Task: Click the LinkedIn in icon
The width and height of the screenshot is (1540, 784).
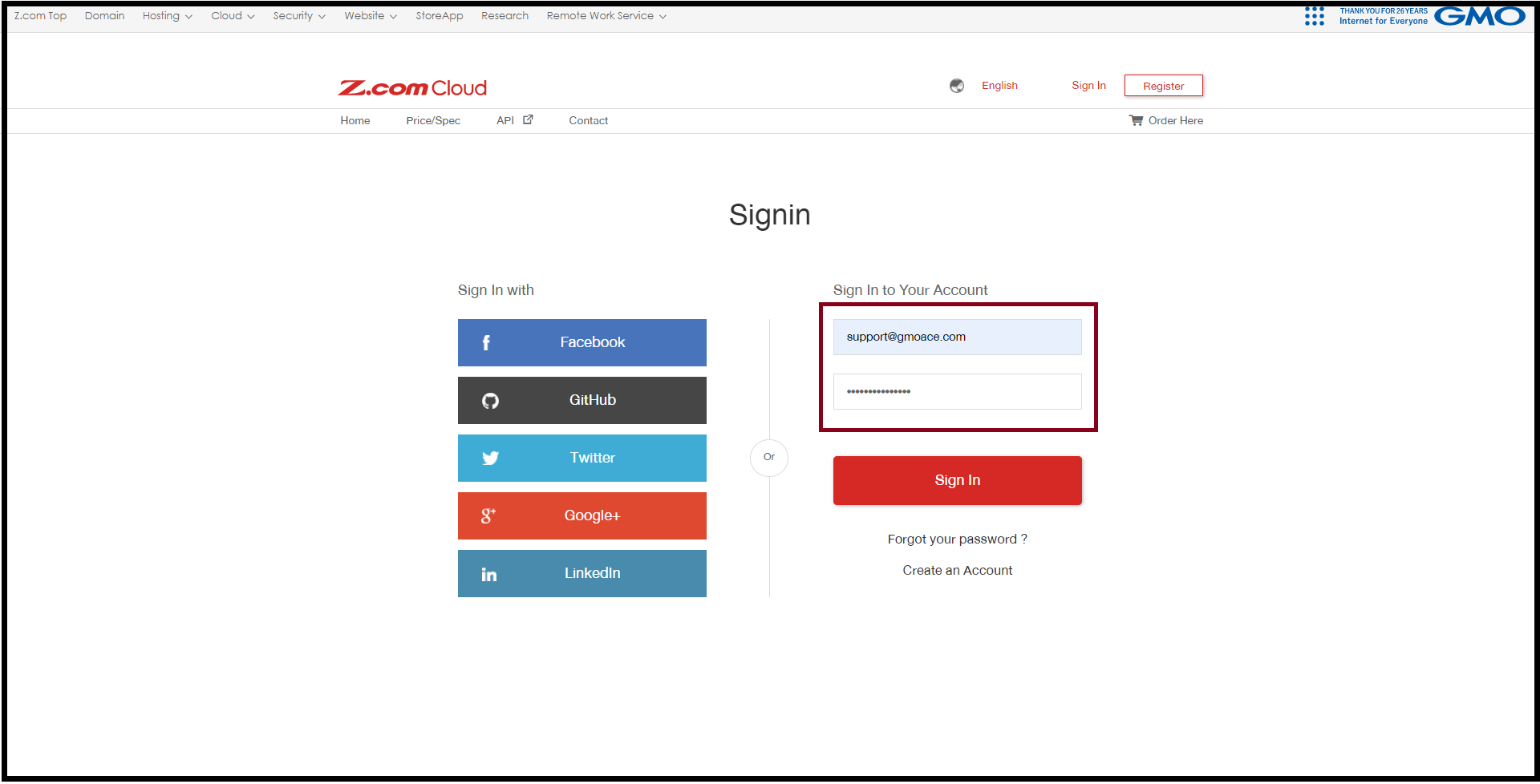Action: coord(489,574)
